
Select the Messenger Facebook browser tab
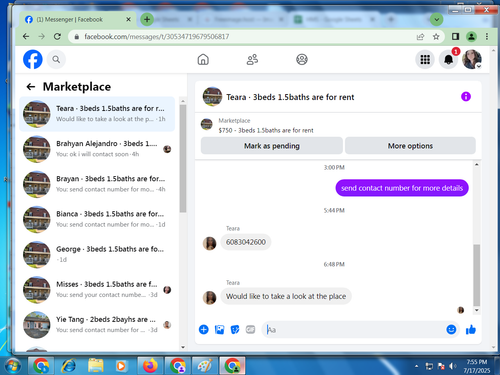[x=77, y=19]
